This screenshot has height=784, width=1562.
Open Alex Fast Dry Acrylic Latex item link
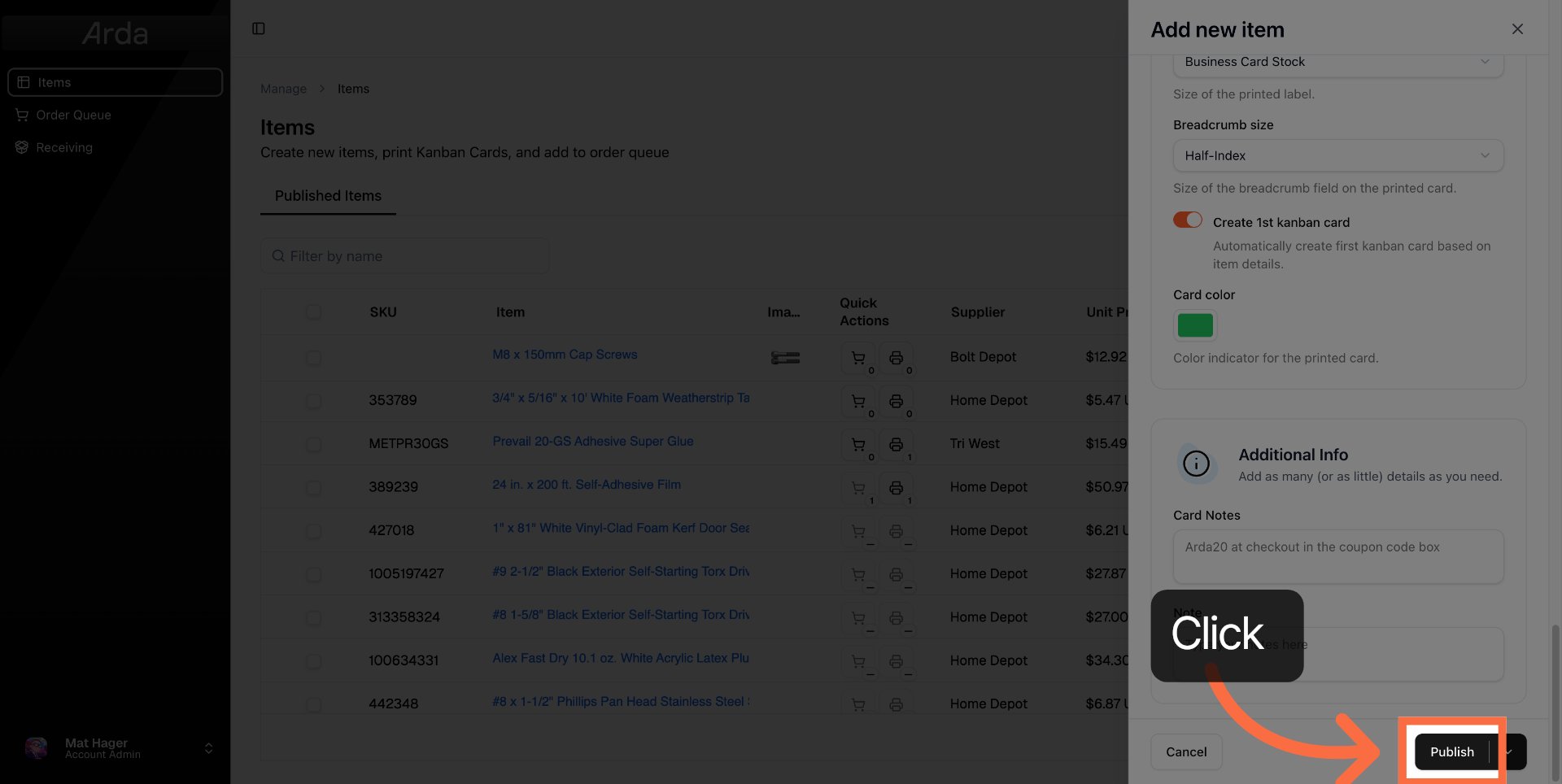click(x=621, y=658)
